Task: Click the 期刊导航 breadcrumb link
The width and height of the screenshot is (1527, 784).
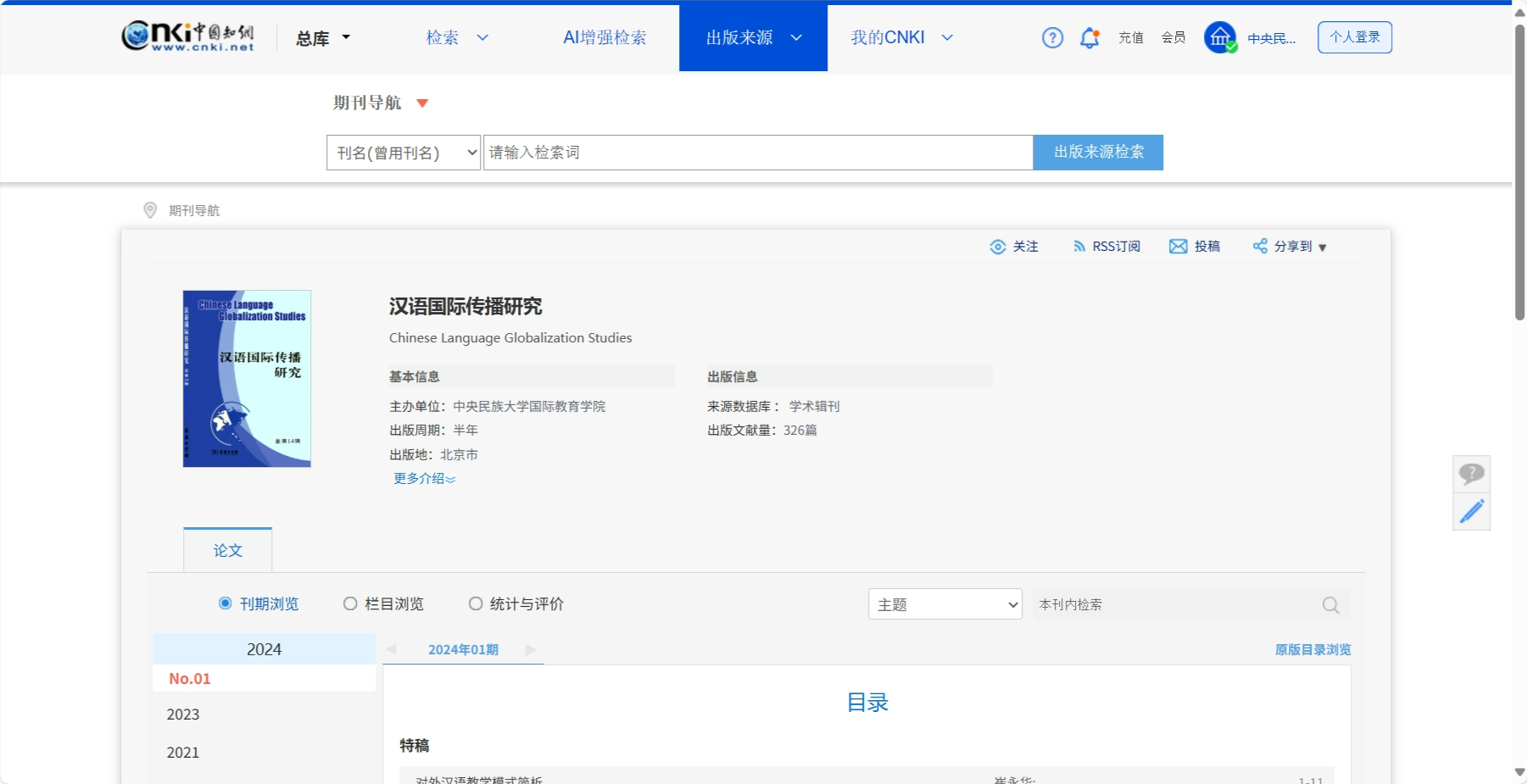Action: [x=194, y=210]
